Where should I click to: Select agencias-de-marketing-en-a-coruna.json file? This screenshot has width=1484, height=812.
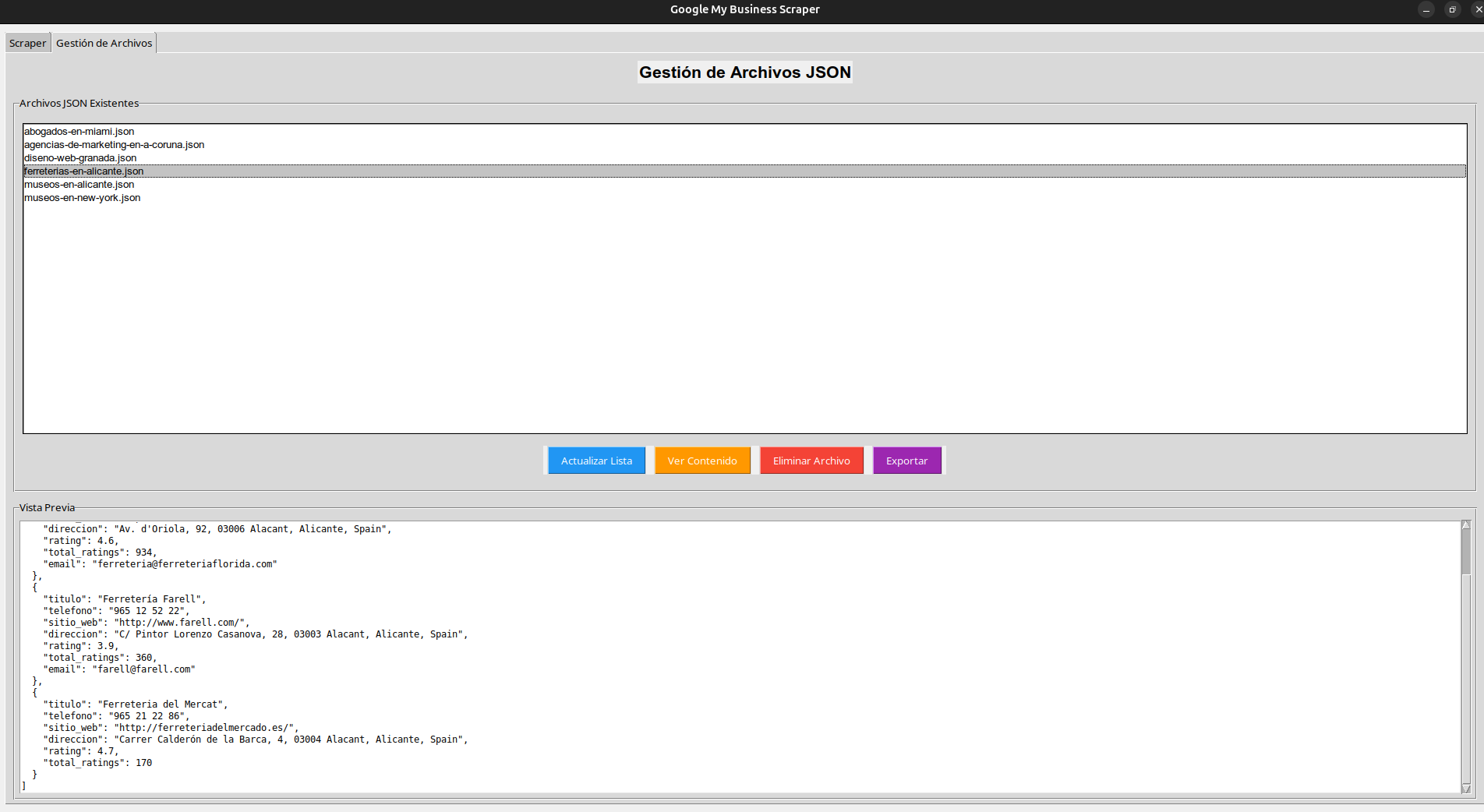[x=114, y=145]
